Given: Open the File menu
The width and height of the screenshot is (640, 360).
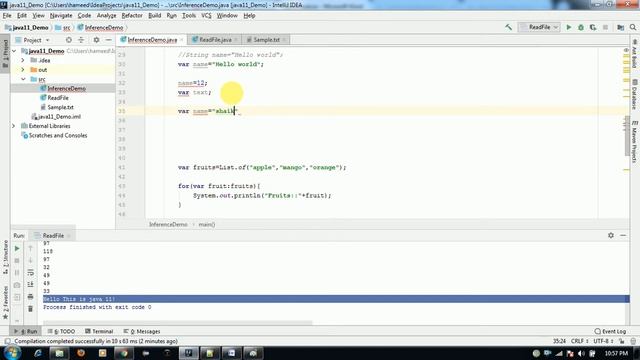Looking at the screenshot, I should tap(7, 16).
